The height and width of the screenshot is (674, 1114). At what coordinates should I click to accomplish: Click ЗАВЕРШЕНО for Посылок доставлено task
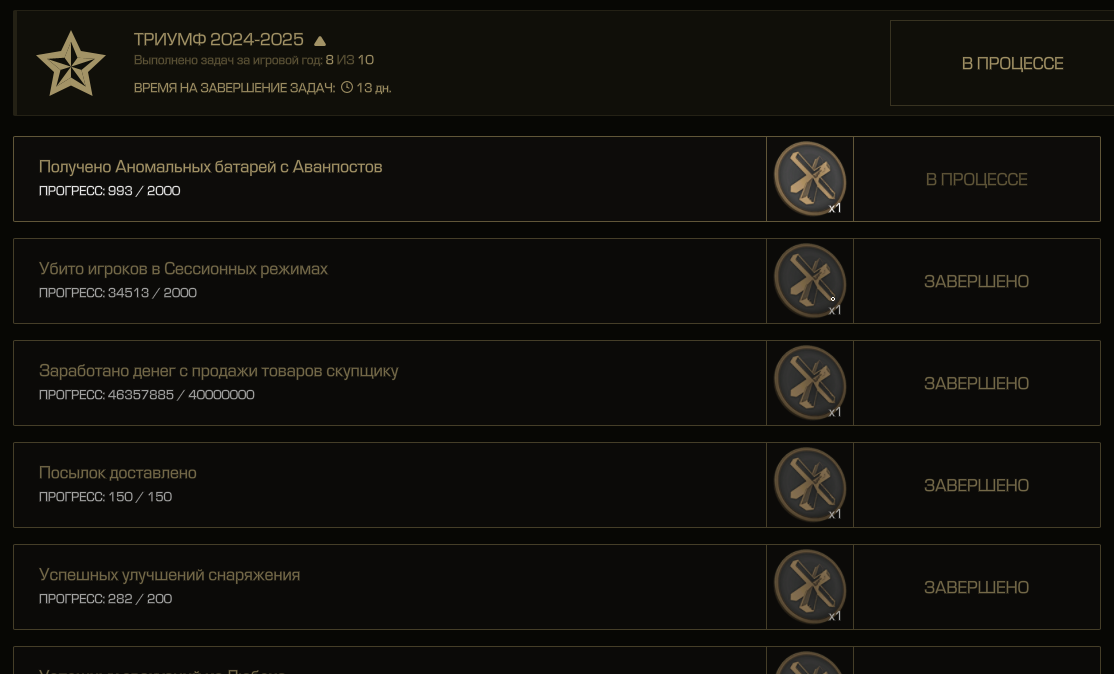[x=976, y=485]
